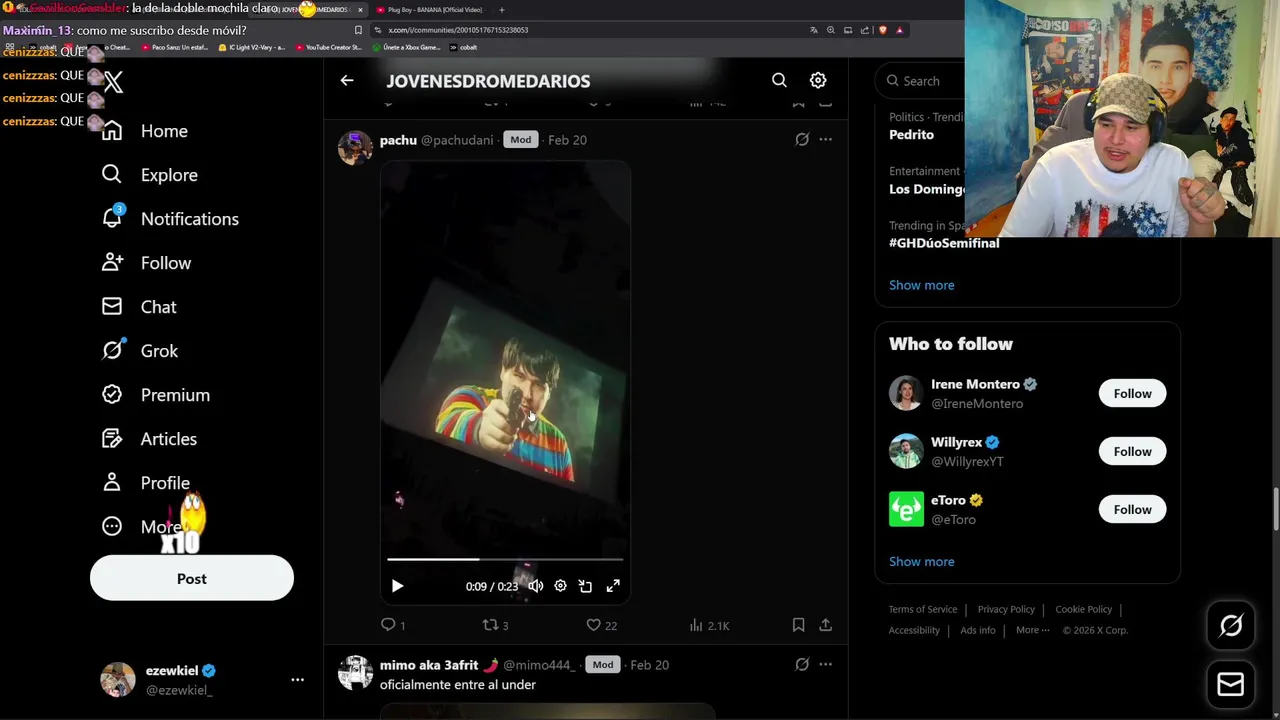
Task: Open mimo aka 3afrit's avatar
Action: click(355, 672)
